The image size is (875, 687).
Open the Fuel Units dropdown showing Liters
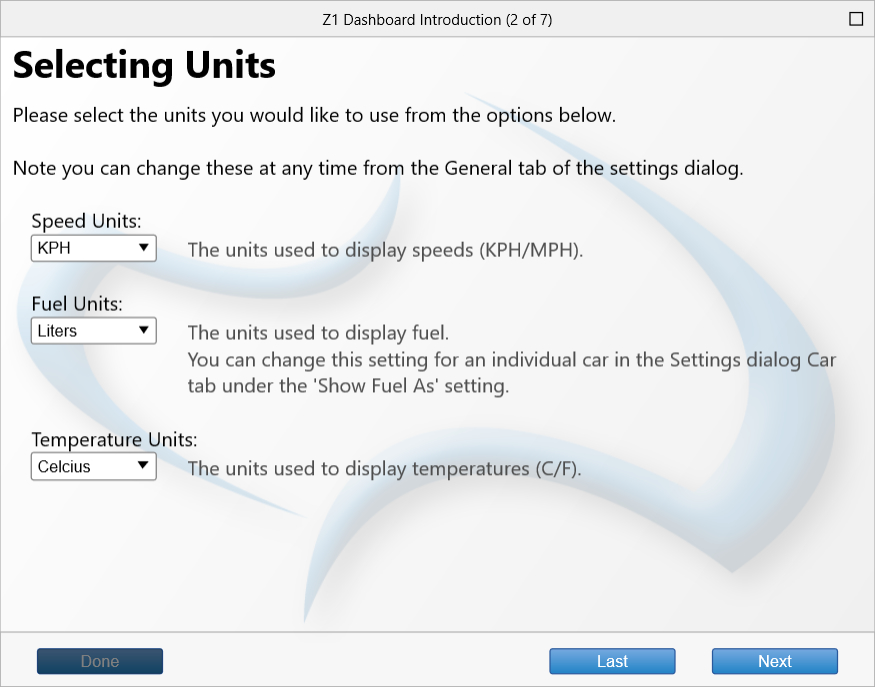pos(94,331)
